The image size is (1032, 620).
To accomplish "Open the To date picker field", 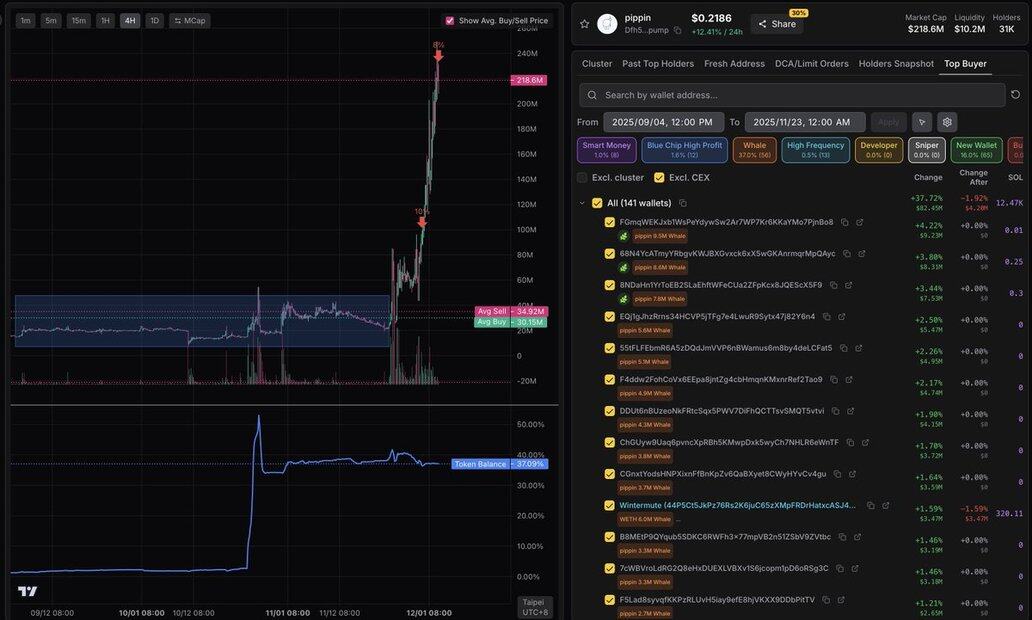I will tap(804, 122).
